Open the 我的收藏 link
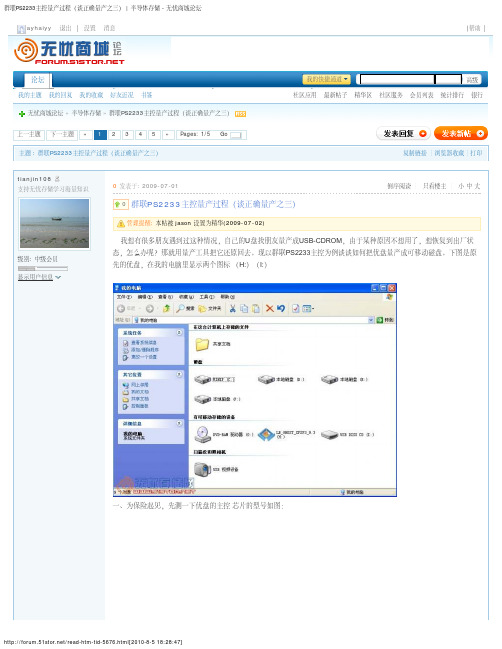The image size is (502, 649). click(91, 95)
